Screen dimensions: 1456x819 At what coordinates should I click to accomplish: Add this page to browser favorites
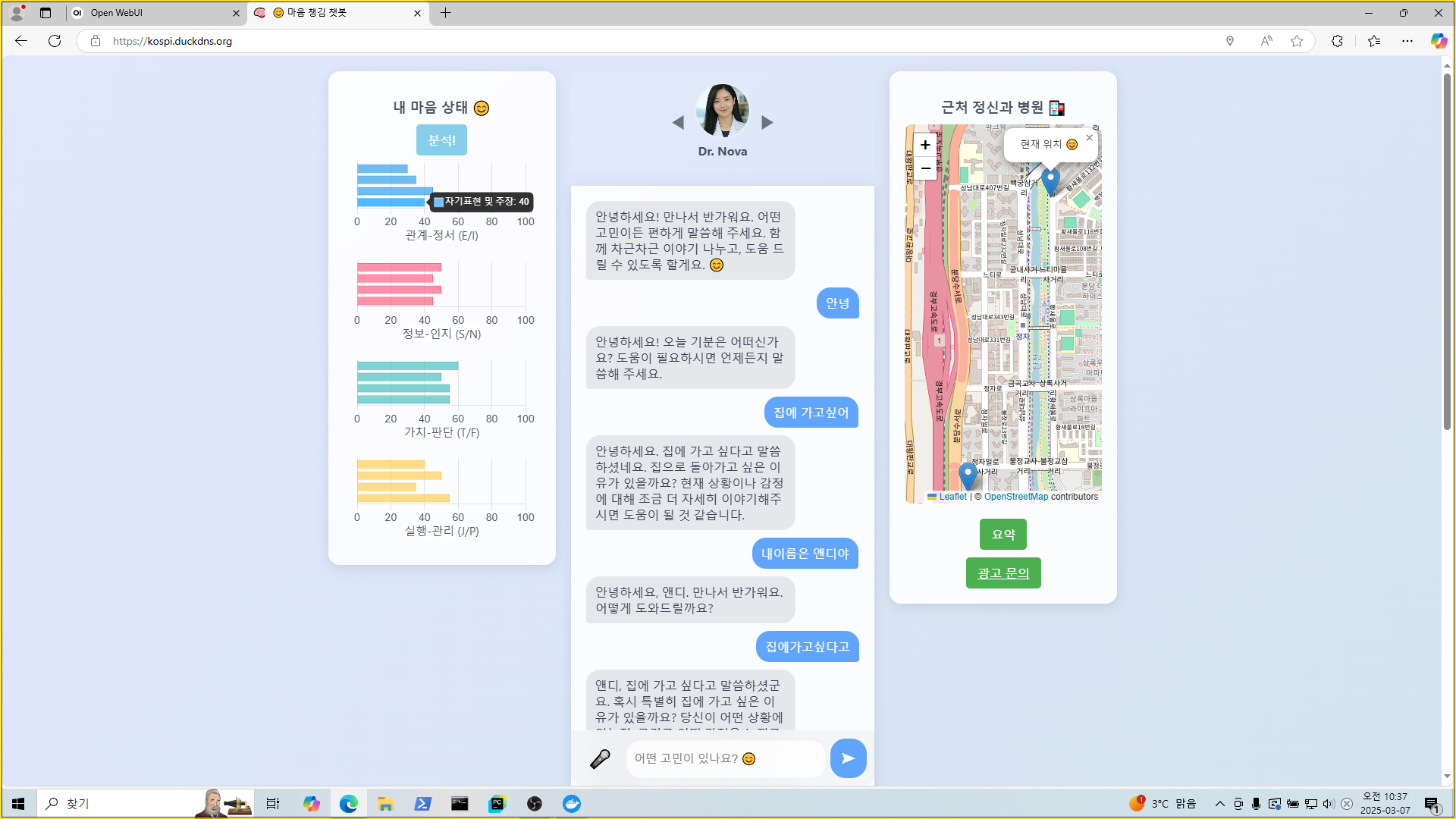(1297, 41)
